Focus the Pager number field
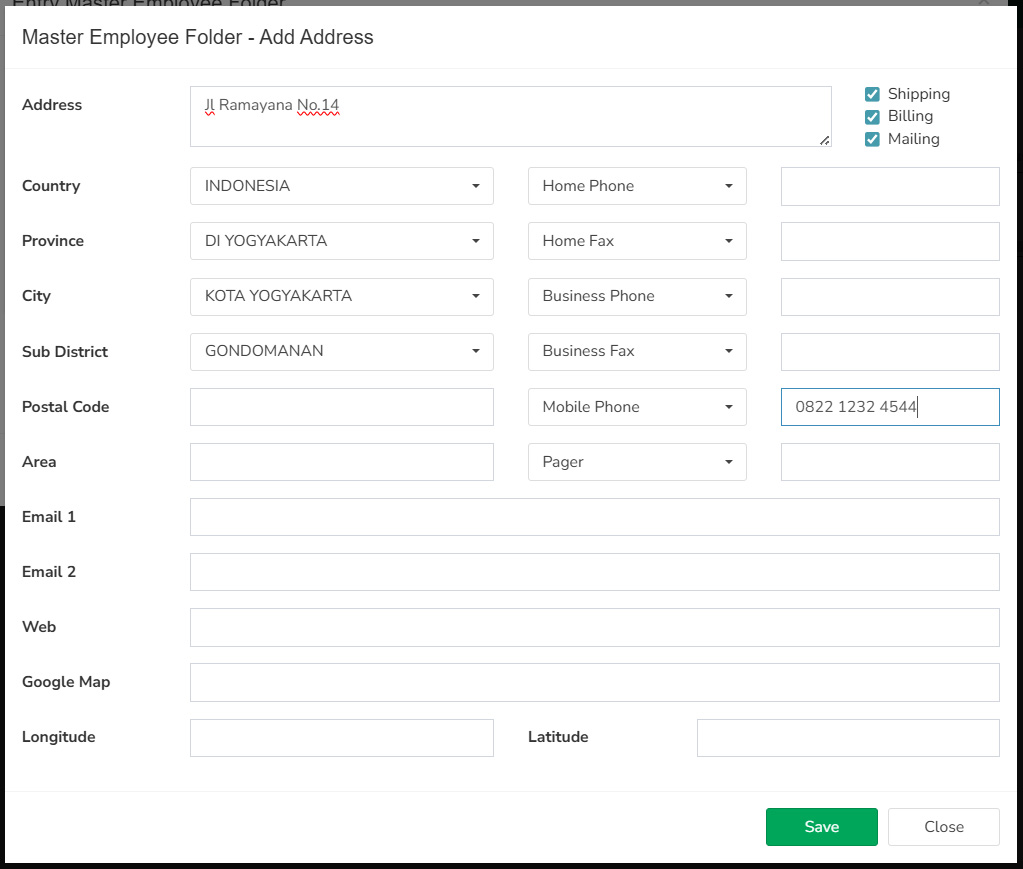1023x869 pixels. click(x=890, y=462)
